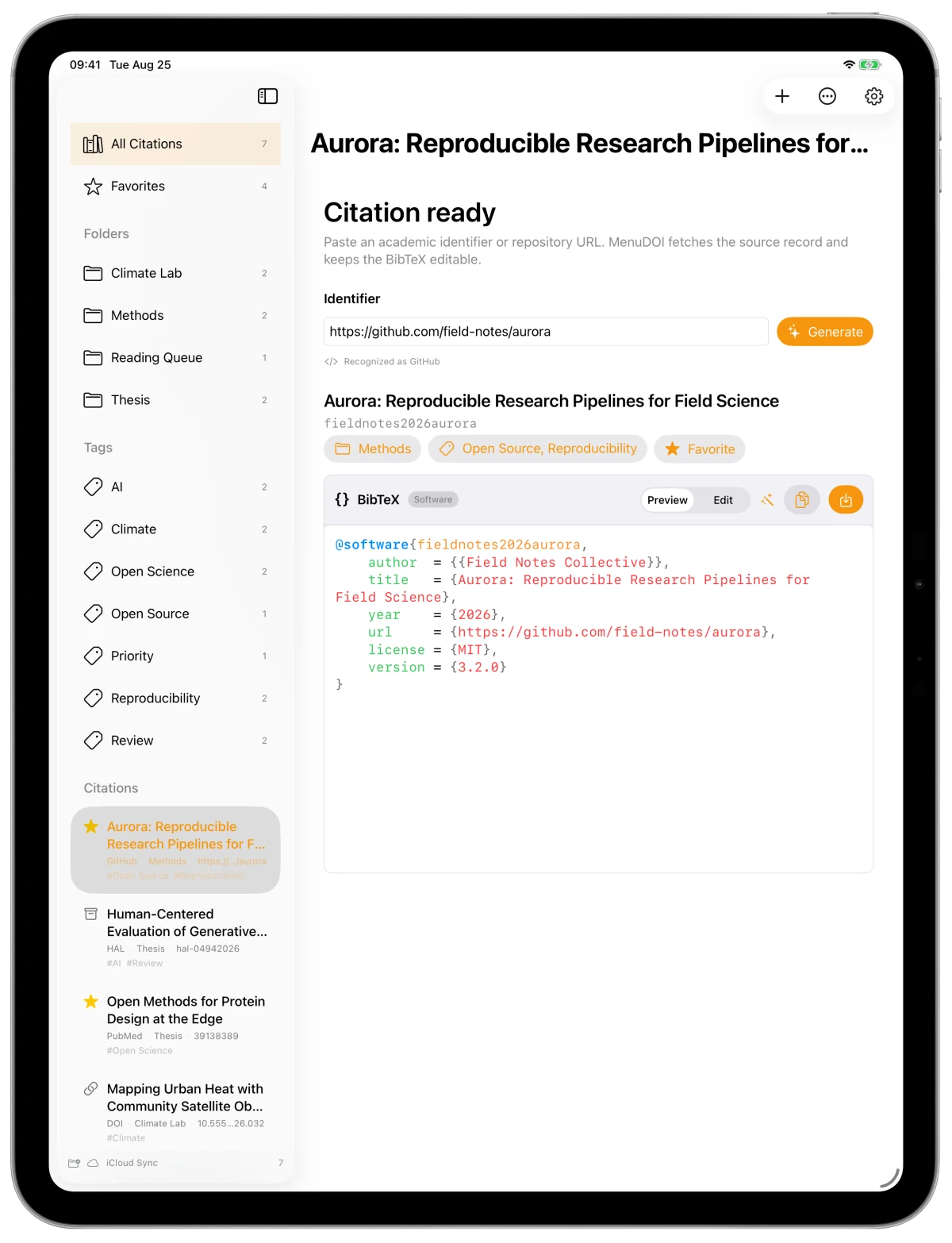952x1243 pixels.
Task: Click the Citations section header
Action: (111, 788)
